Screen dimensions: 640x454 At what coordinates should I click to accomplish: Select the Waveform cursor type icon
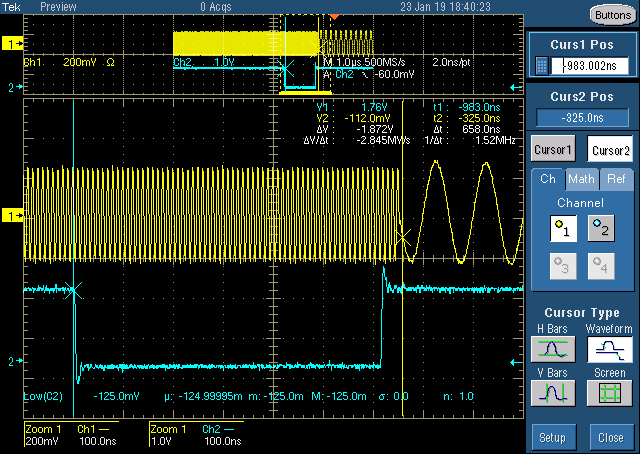[x=609, y=349]
